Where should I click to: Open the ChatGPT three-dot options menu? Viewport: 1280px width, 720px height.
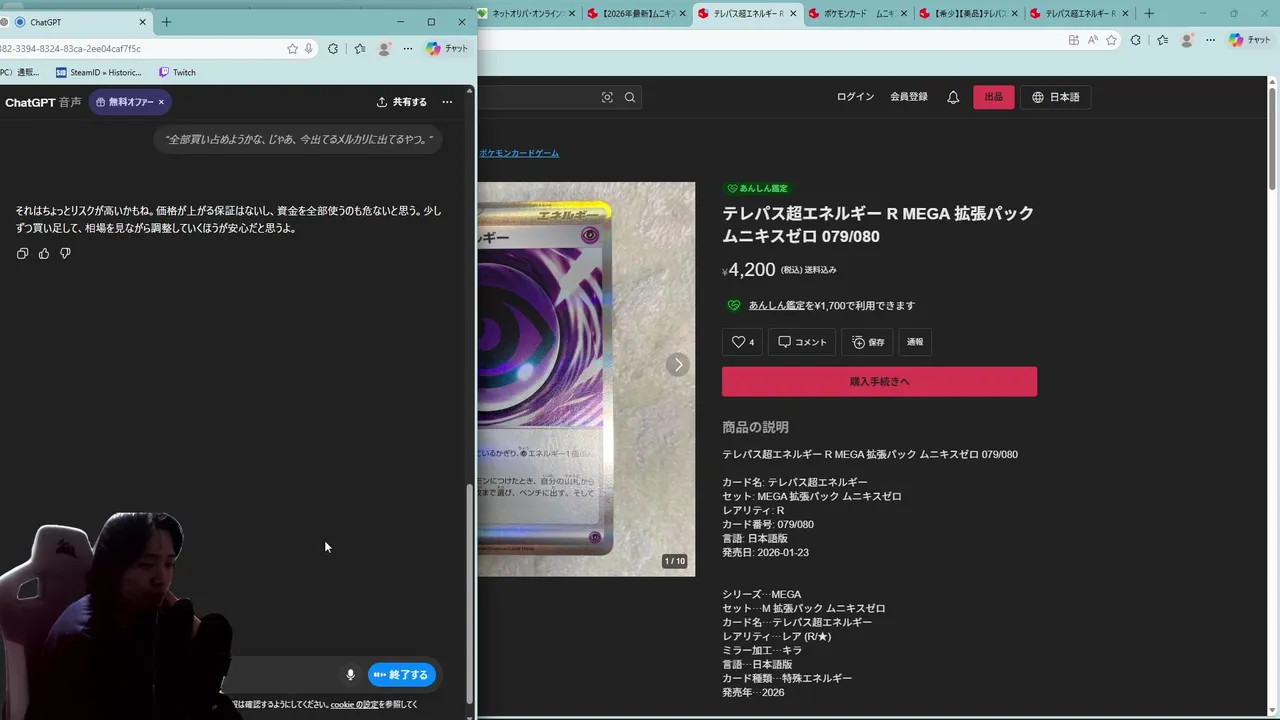(447, 102)
